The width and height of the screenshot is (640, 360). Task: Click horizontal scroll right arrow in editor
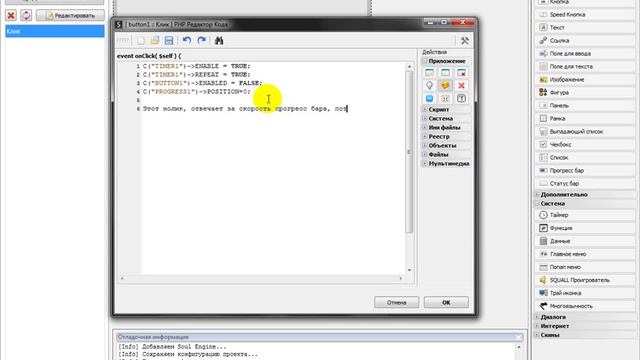400,278
